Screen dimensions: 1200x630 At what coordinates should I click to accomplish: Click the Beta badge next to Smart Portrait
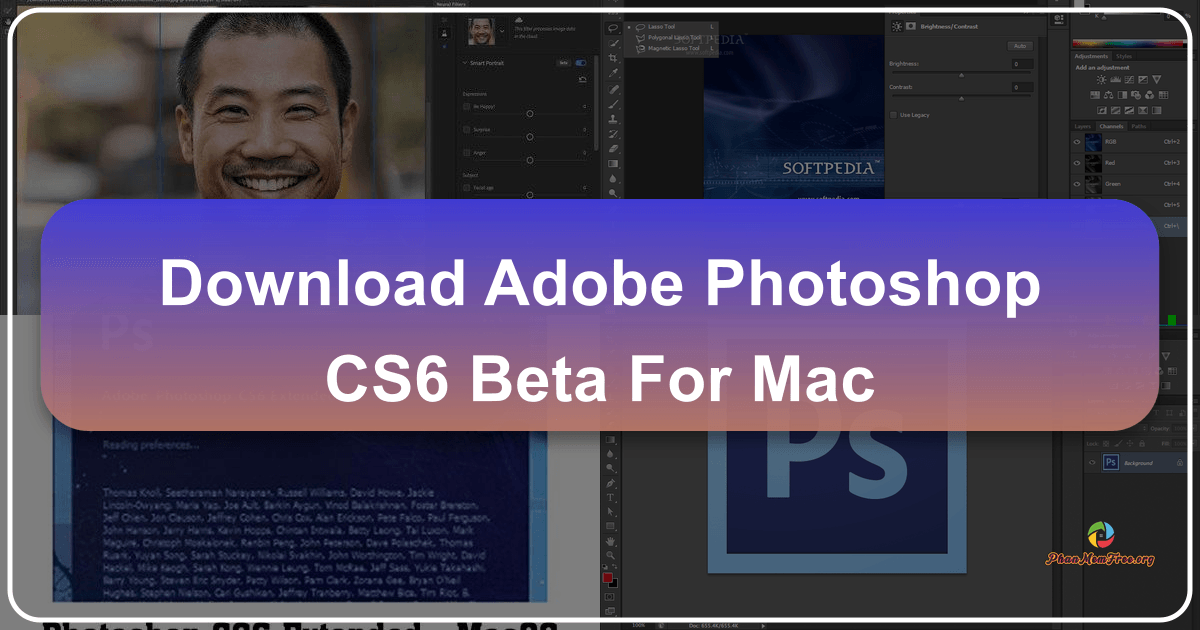coord(565,62)
